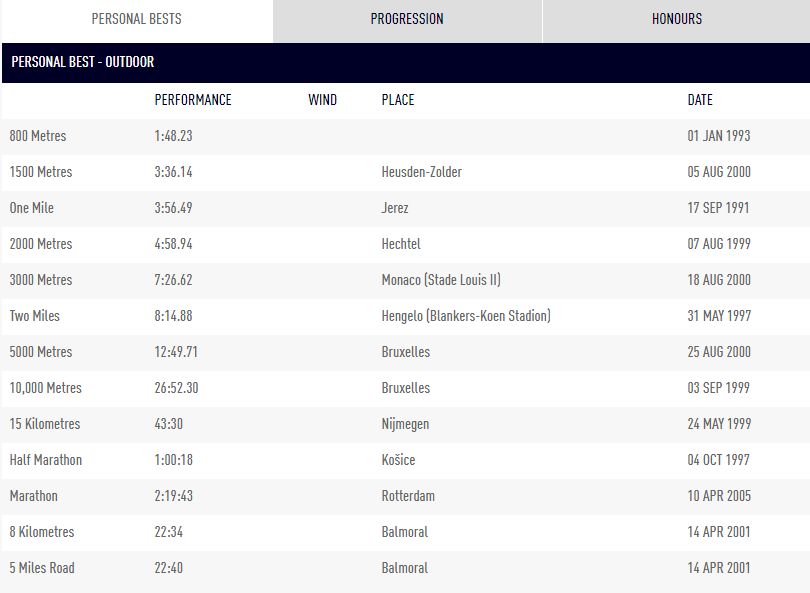Click the Nijmegen place entry

pyautogui.click(x=405, y=424)
